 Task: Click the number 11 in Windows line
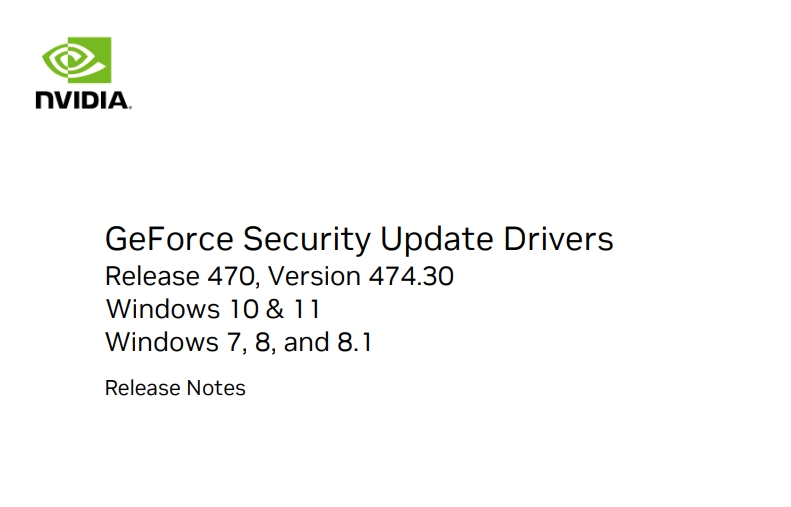click(307, 309)
